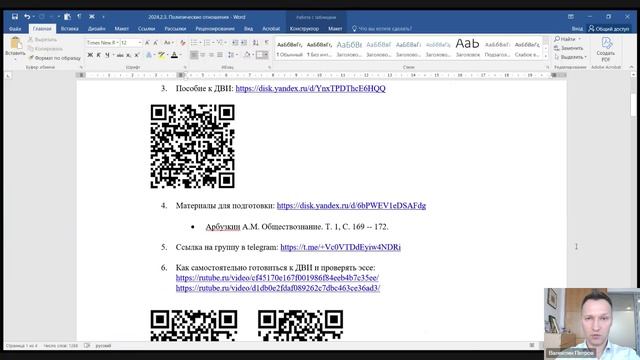The height and width of the screenshot is (360, 640).
Task: Undo the last action
Action: [x=27, y=17]
